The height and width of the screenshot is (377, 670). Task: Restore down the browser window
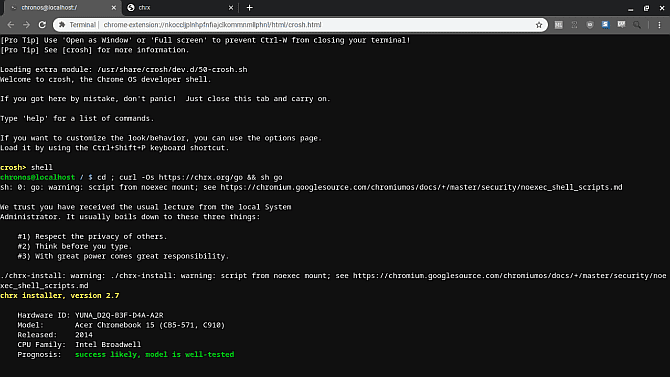(646, 8)
